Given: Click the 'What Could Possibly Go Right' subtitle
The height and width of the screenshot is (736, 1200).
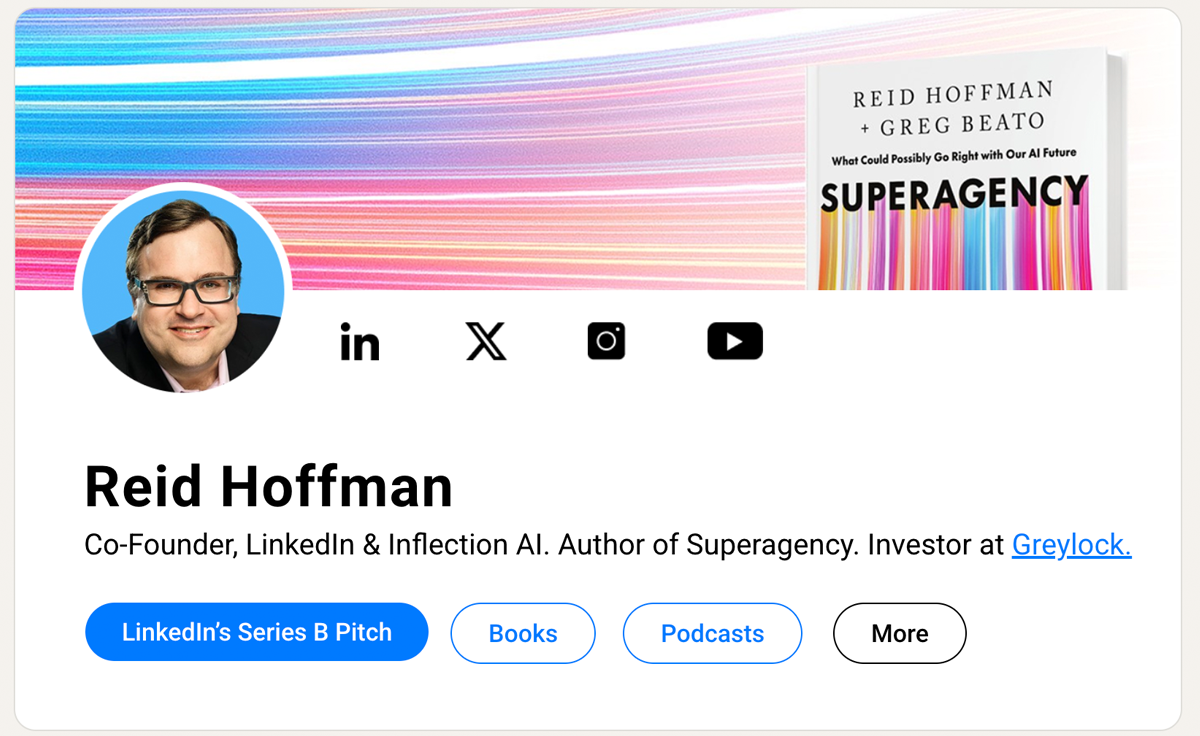Looking at the screenshot, I should click(x=955, y=154).
